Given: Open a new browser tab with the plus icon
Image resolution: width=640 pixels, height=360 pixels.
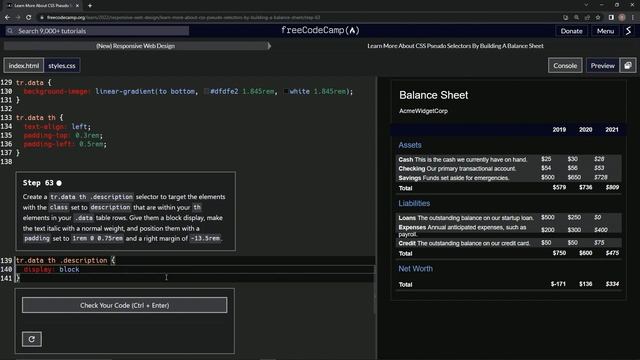Looking at the screenshot, I should coord(90,6).
